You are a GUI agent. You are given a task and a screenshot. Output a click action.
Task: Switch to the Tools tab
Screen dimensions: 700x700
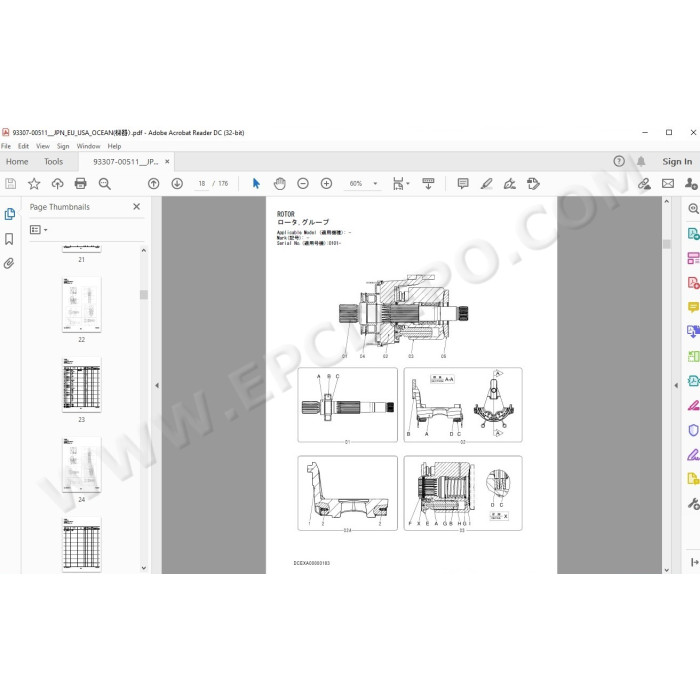point(54,162)
